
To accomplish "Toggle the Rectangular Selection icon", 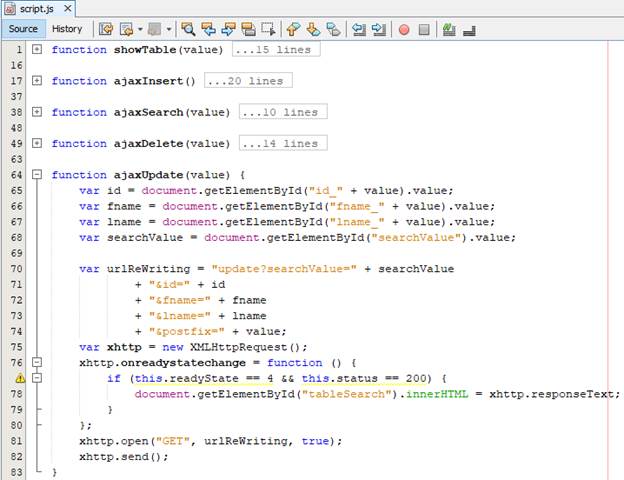I will point(268,29).
